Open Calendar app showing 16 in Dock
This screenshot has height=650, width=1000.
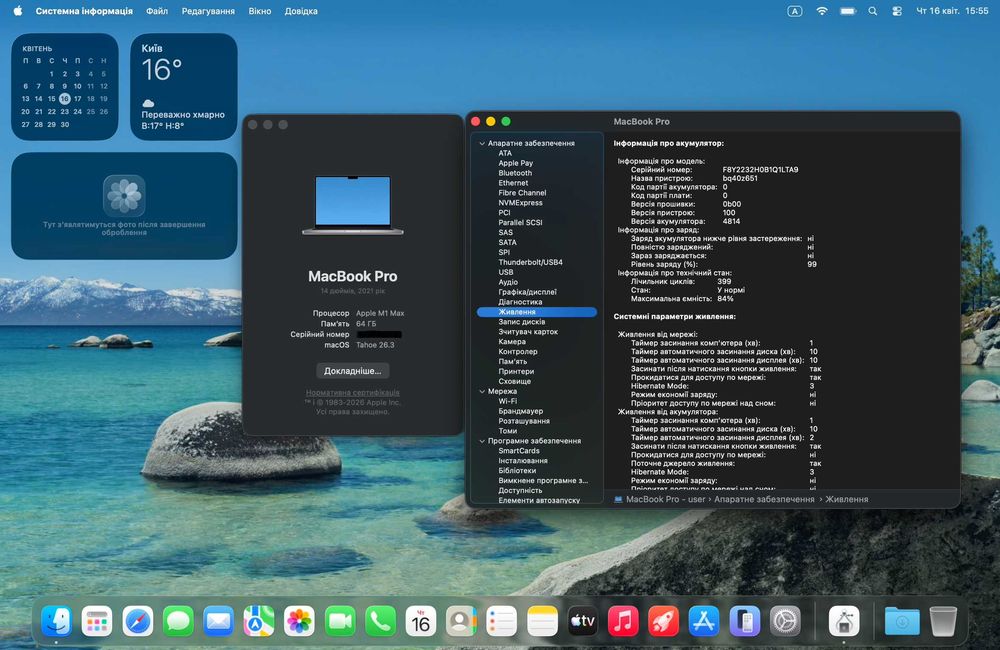pos(421,621)
